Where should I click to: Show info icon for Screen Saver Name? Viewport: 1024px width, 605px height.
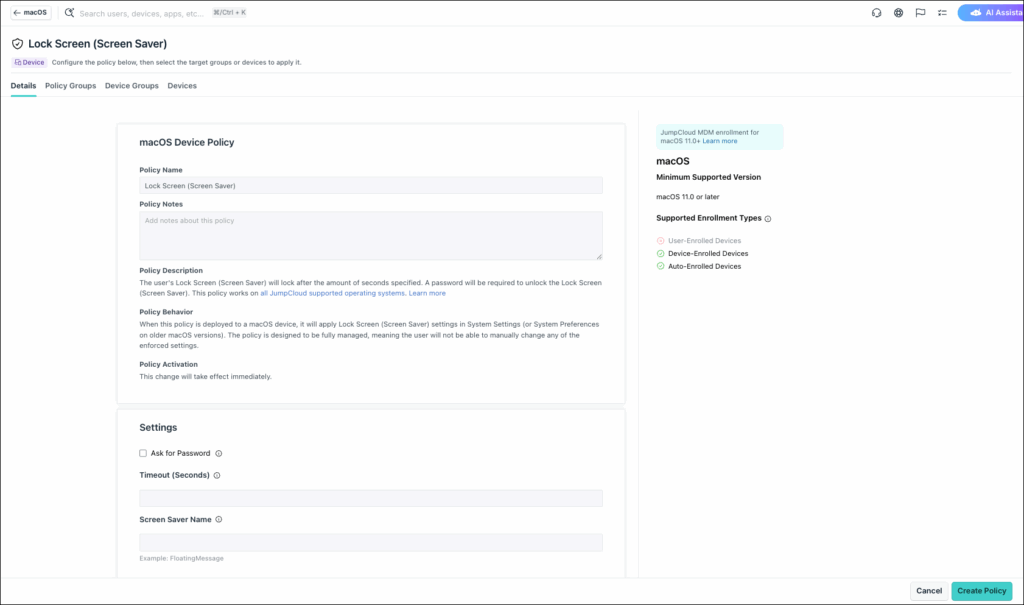219,519
